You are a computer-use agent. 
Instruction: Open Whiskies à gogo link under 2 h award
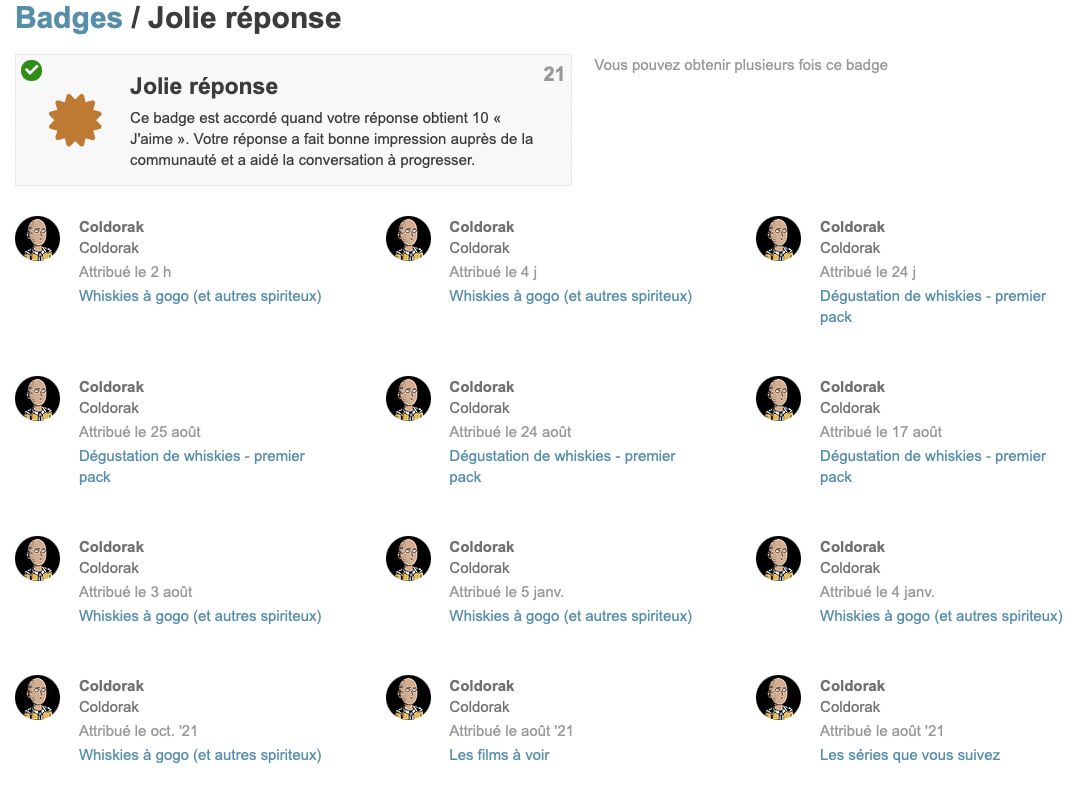tap(200, 296)
